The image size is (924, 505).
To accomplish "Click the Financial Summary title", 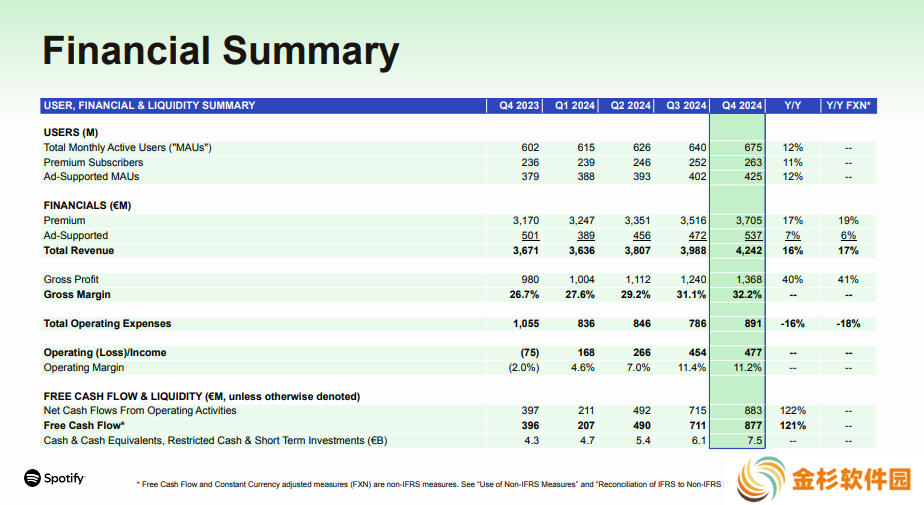I will (x=221, y=51).
